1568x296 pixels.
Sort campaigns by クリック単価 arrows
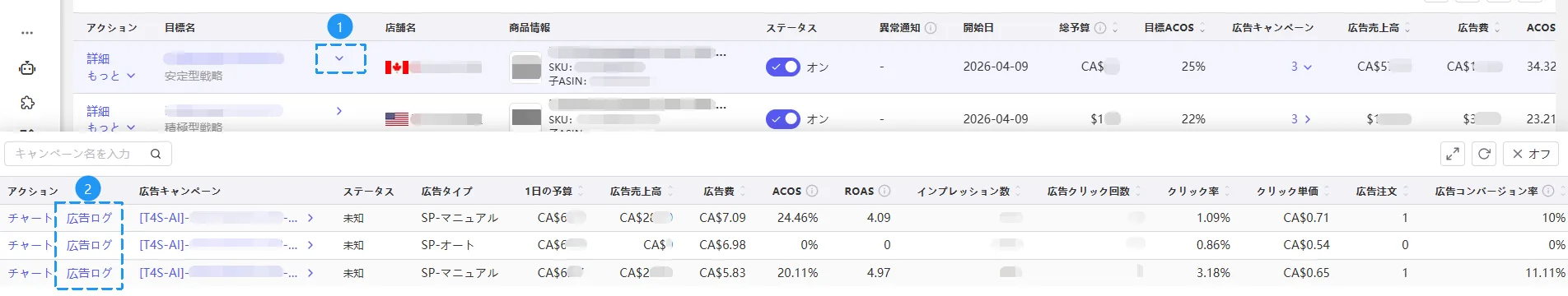[1326, 191]
